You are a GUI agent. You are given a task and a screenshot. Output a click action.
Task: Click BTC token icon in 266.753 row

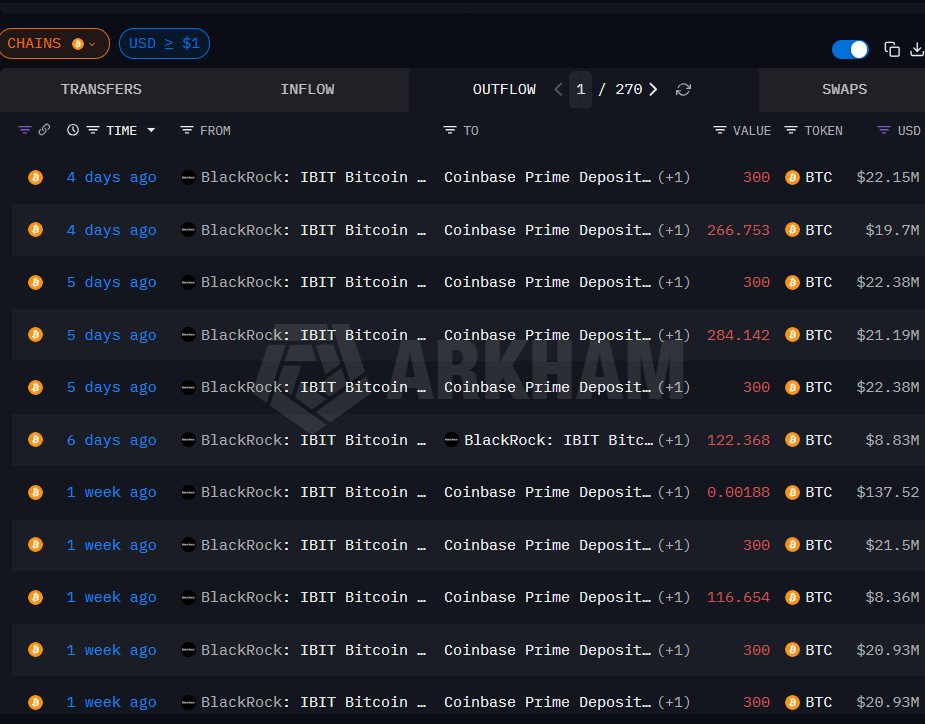click(792, 230)
